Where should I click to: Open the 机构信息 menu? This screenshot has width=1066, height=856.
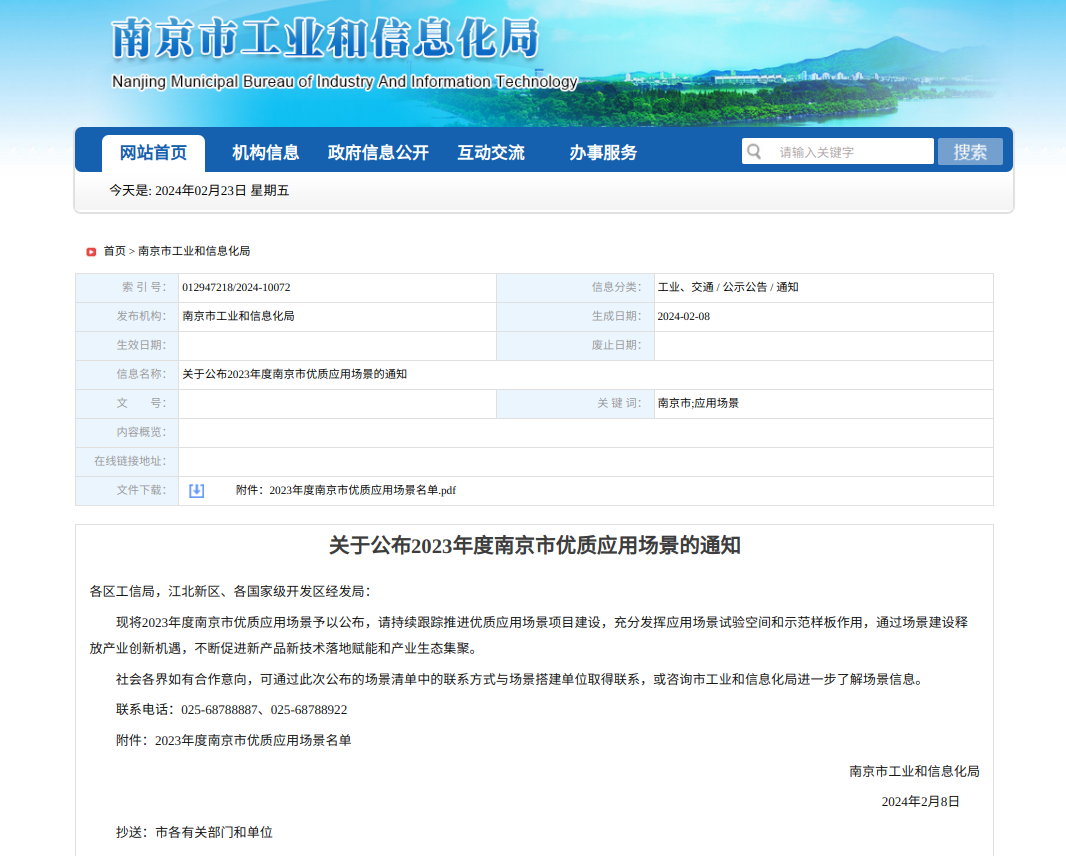point(265,151)
